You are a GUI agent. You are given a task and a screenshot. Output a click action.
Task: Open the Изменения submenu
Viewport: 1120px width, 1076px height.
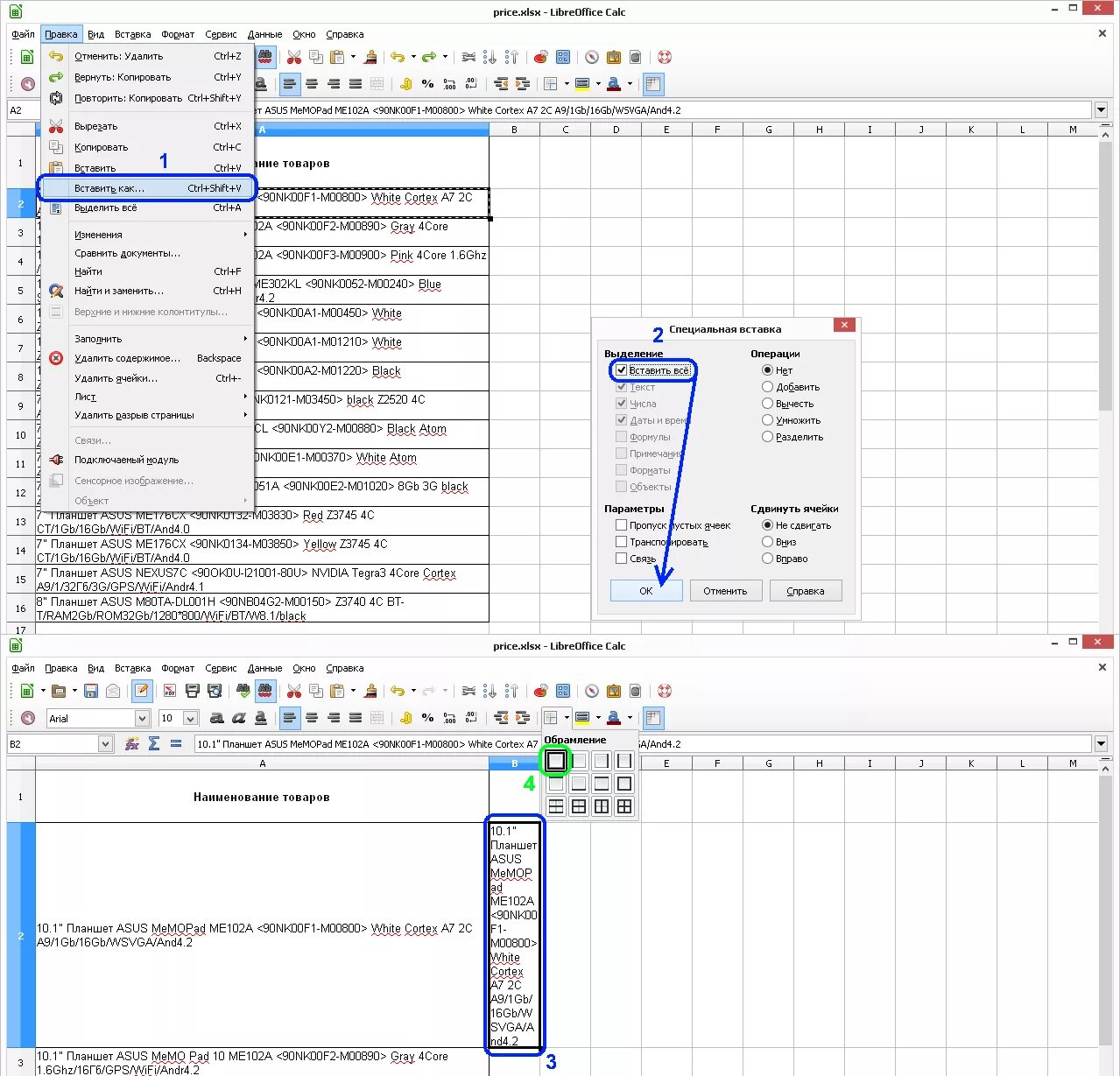click(146, 235)
